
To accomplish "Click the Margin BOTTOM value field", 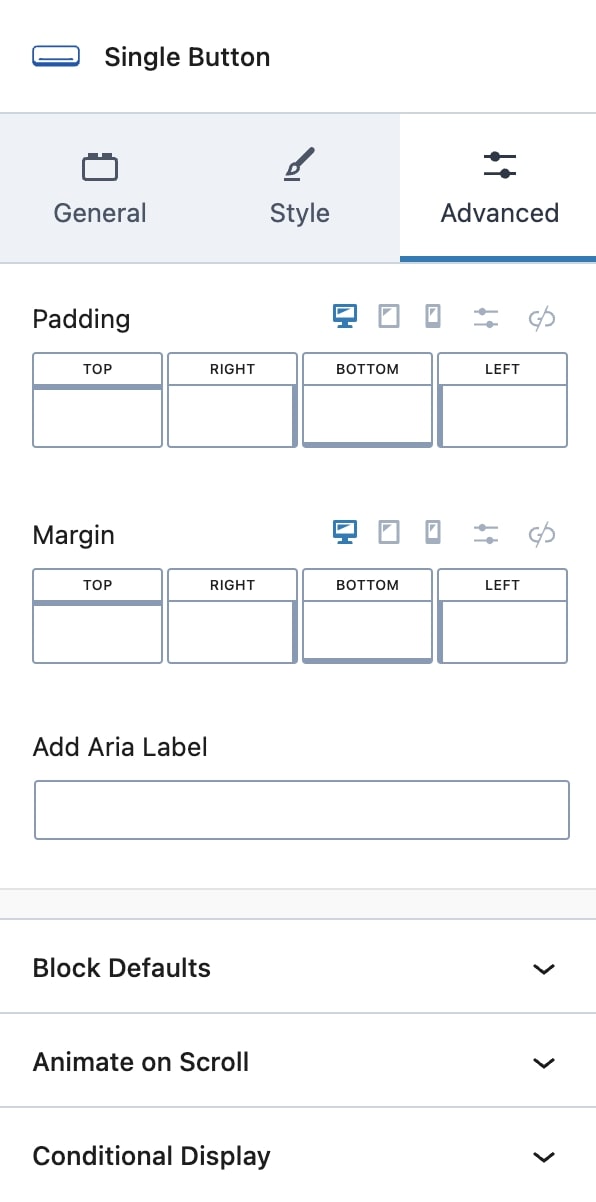I will (367, 631).
